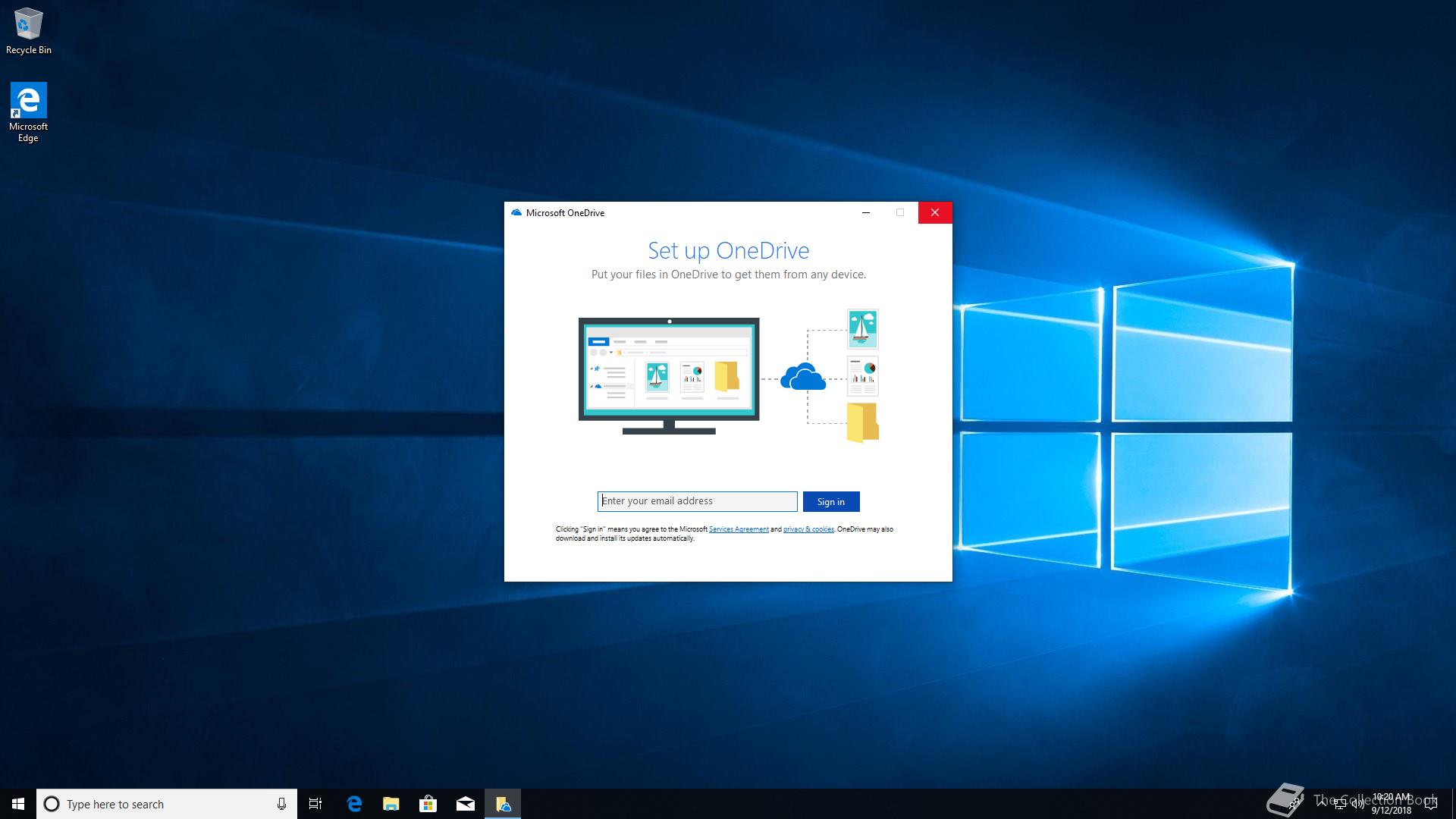Open the volume control tray icon
The image size is (1456, 819).
1357,804
